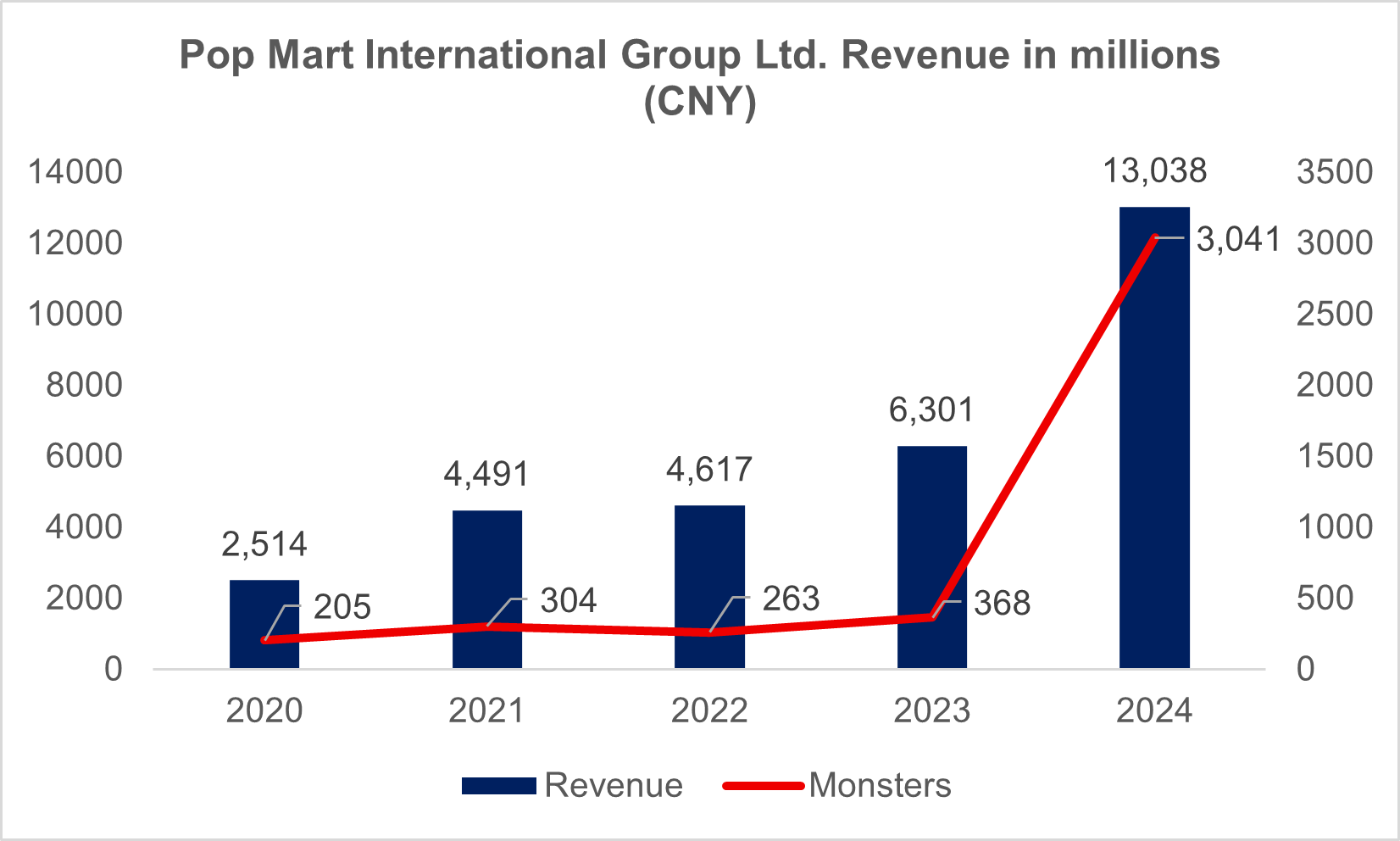
Task: Click the 205 Monsters data label
Action: (342, 607)
